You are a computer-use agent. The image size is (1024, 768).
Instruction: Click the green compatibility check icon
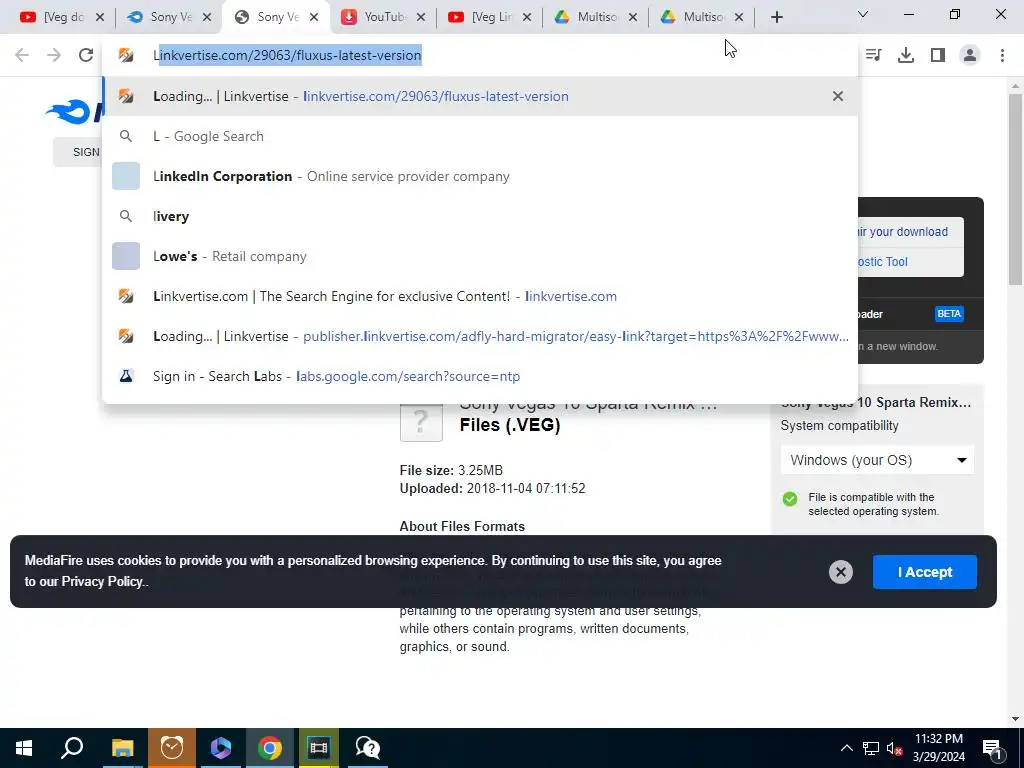pyautogui.click(x=790, y=499)
